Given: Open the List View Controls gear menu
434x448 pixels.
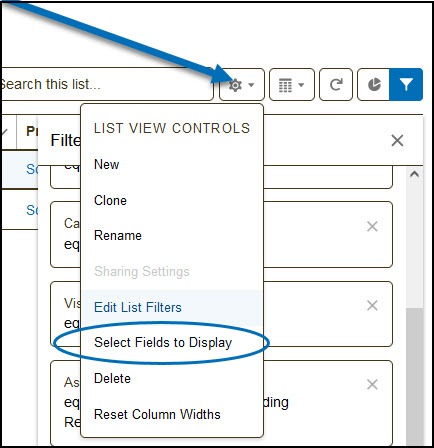Looking at the screenshot, I should (x=242, y=85).
